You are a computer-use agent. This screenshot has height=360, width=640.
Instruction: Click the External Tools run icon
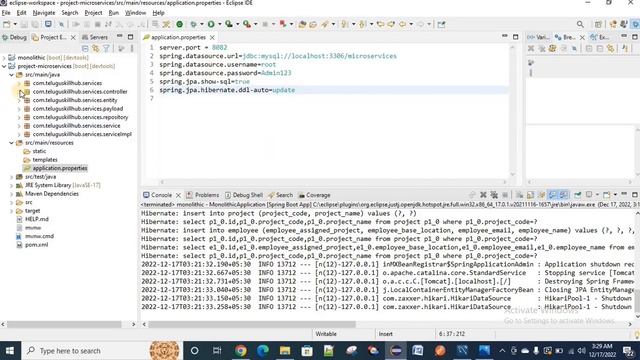[x=247, y=24]
